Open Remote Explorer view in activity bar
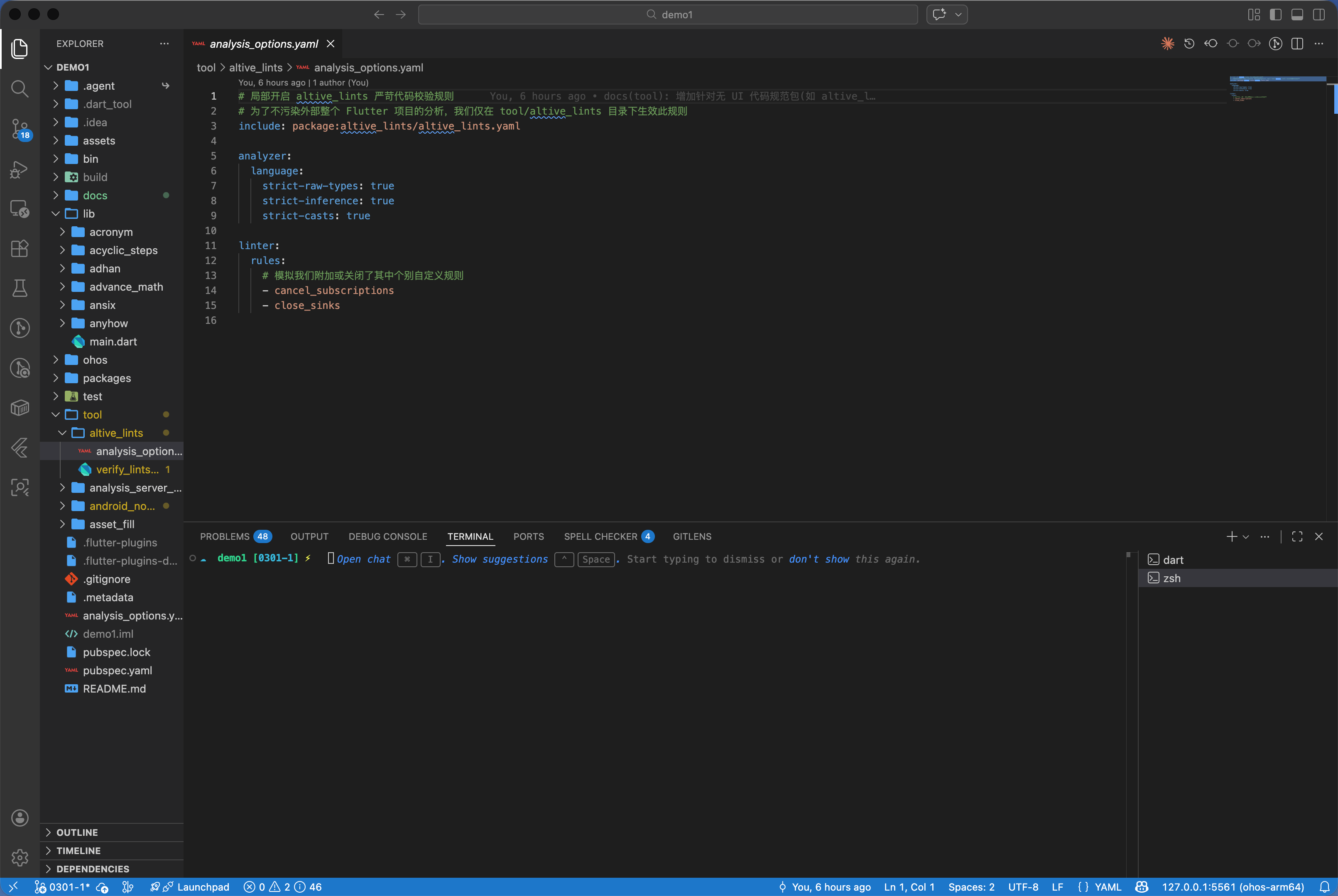Viewport: 1338px width, 896px height. click(x=20, y=209)
